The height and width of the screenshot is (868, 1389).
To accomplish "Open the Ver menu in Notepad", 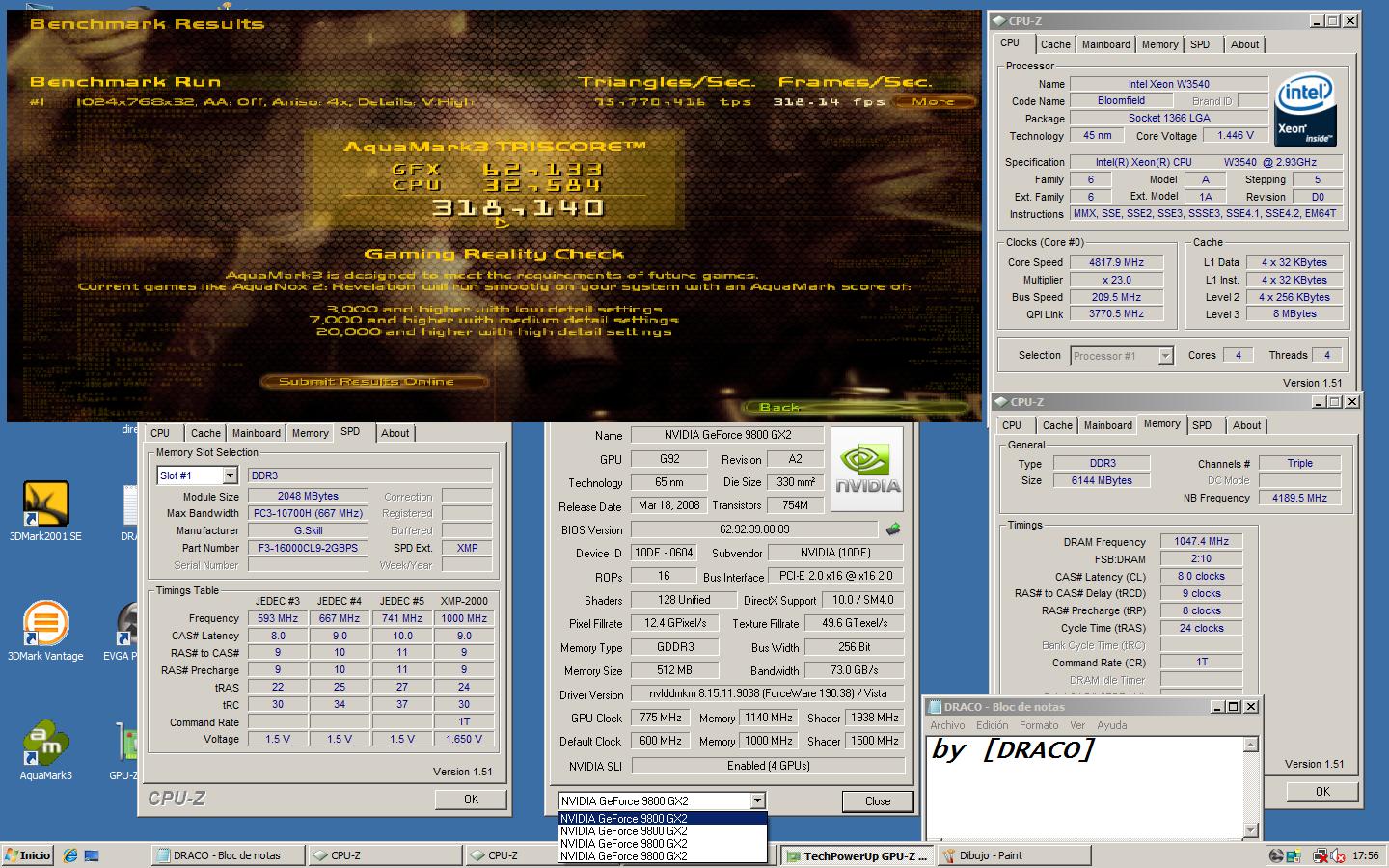I will click(x=1077, y=725).
